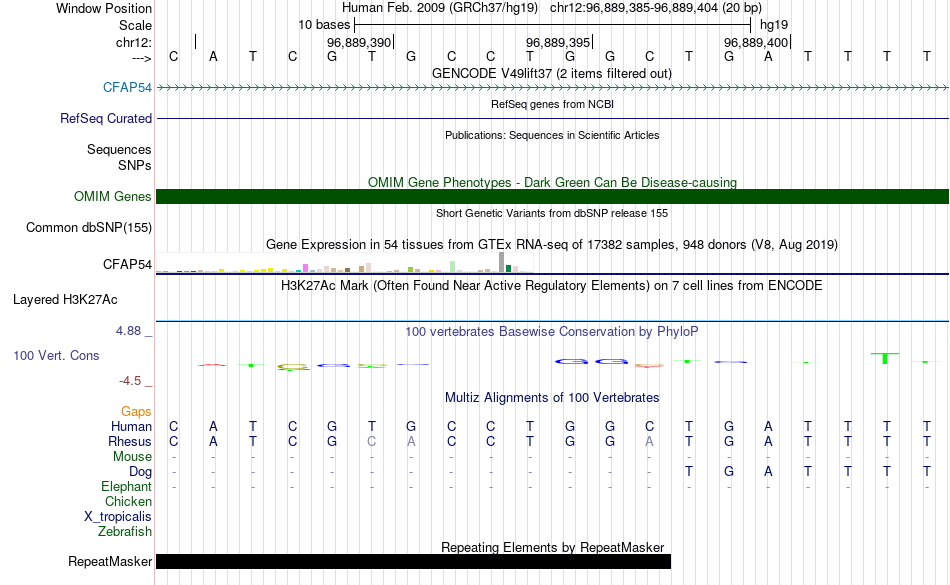Select the OMIM Genes track label
Screen dimensions: 950x585
(x=112, y=196)
